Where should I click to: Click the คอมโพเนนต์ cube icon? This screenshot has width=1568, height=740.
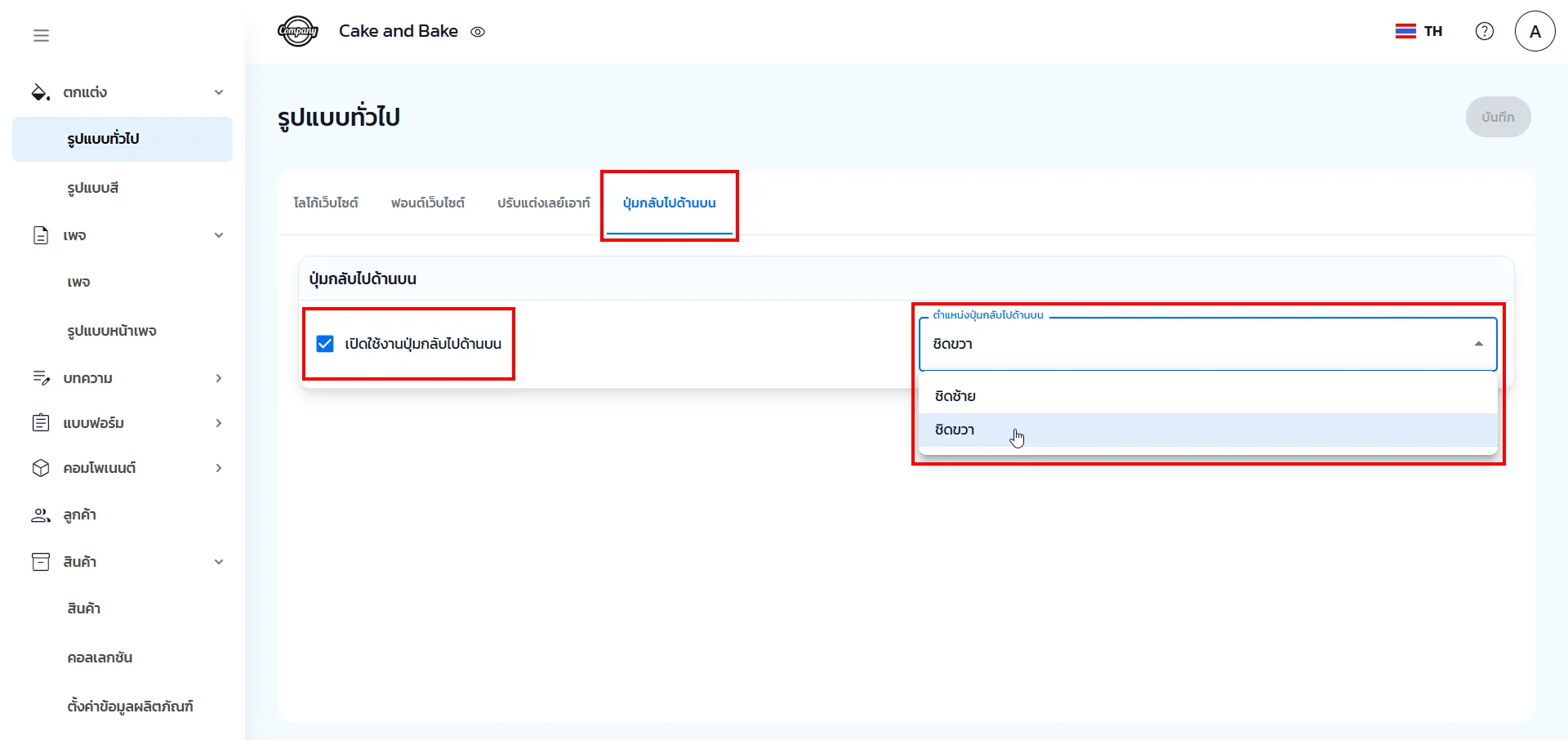pyautogui.click(x=40, y=468)
